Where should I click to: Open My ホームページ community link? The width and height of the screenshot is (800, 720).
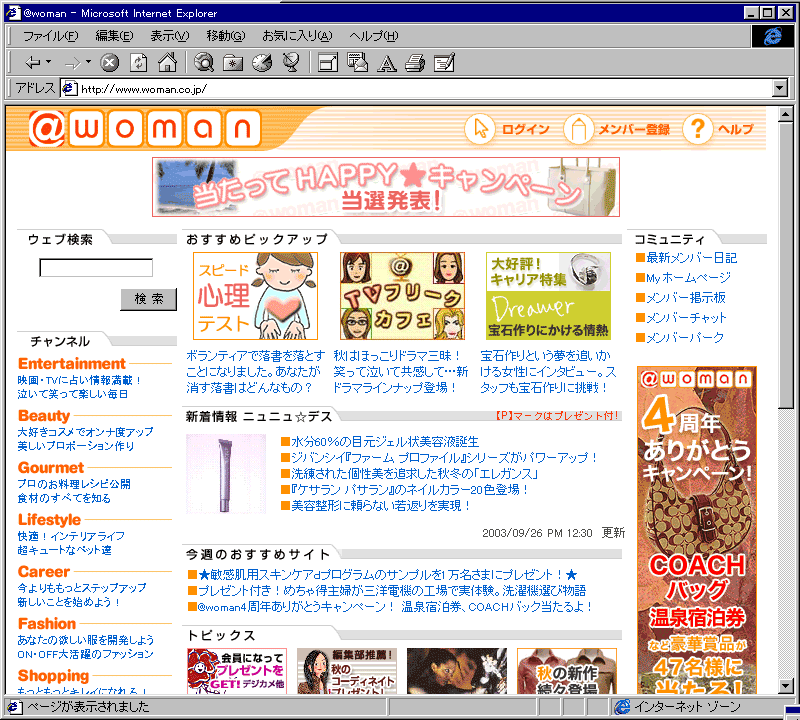pyautogui.click(x=688, y=278)
